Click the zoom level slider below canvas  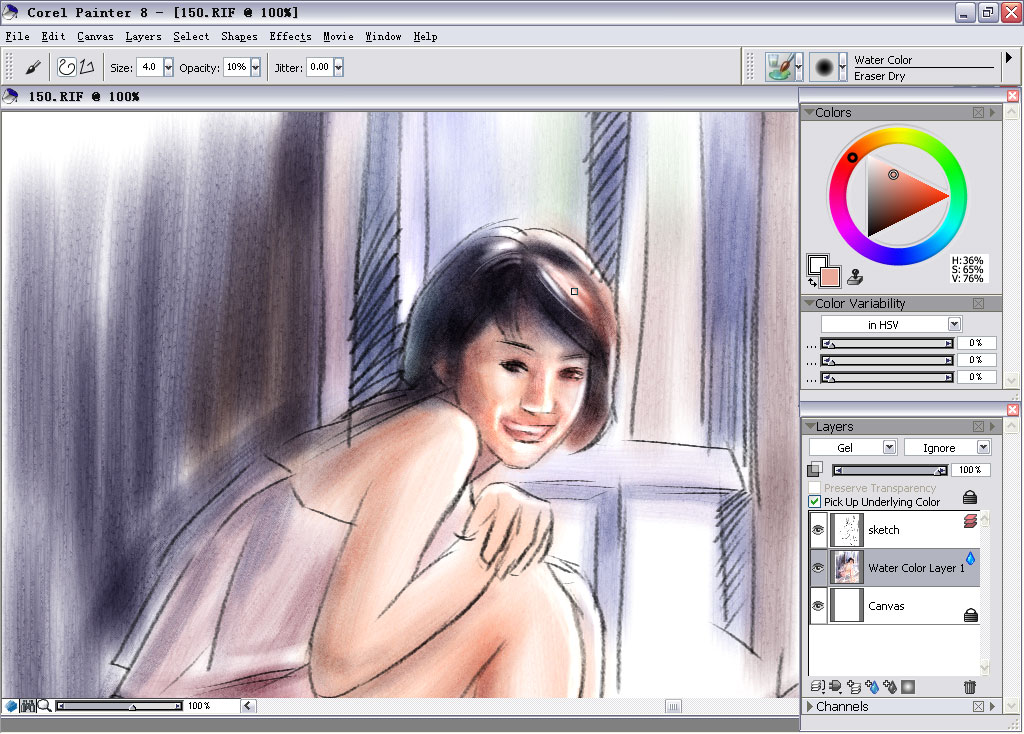click(x=119, y=706)
